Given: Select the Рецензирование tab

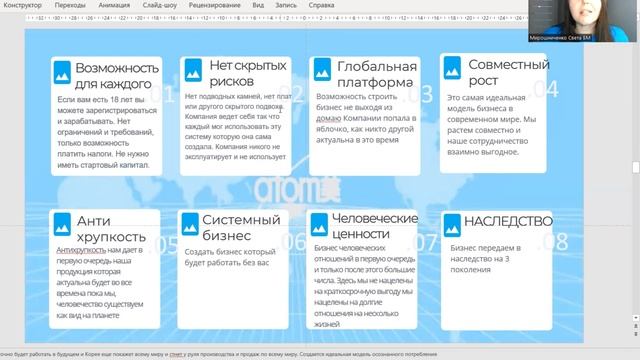Looking at the screenshot, I should [214, 5].
